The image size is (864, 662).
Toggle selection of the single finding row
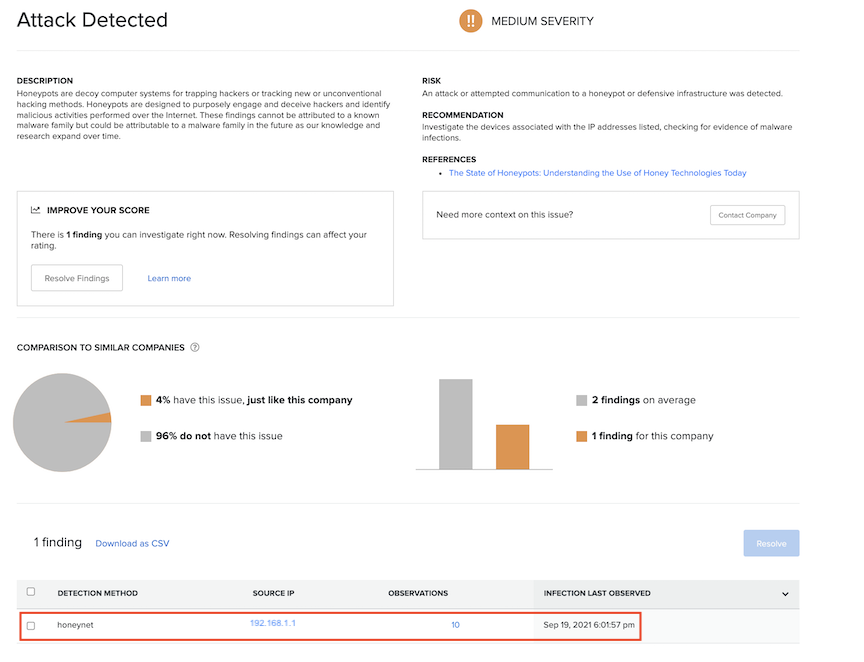[x=31, y=624]
